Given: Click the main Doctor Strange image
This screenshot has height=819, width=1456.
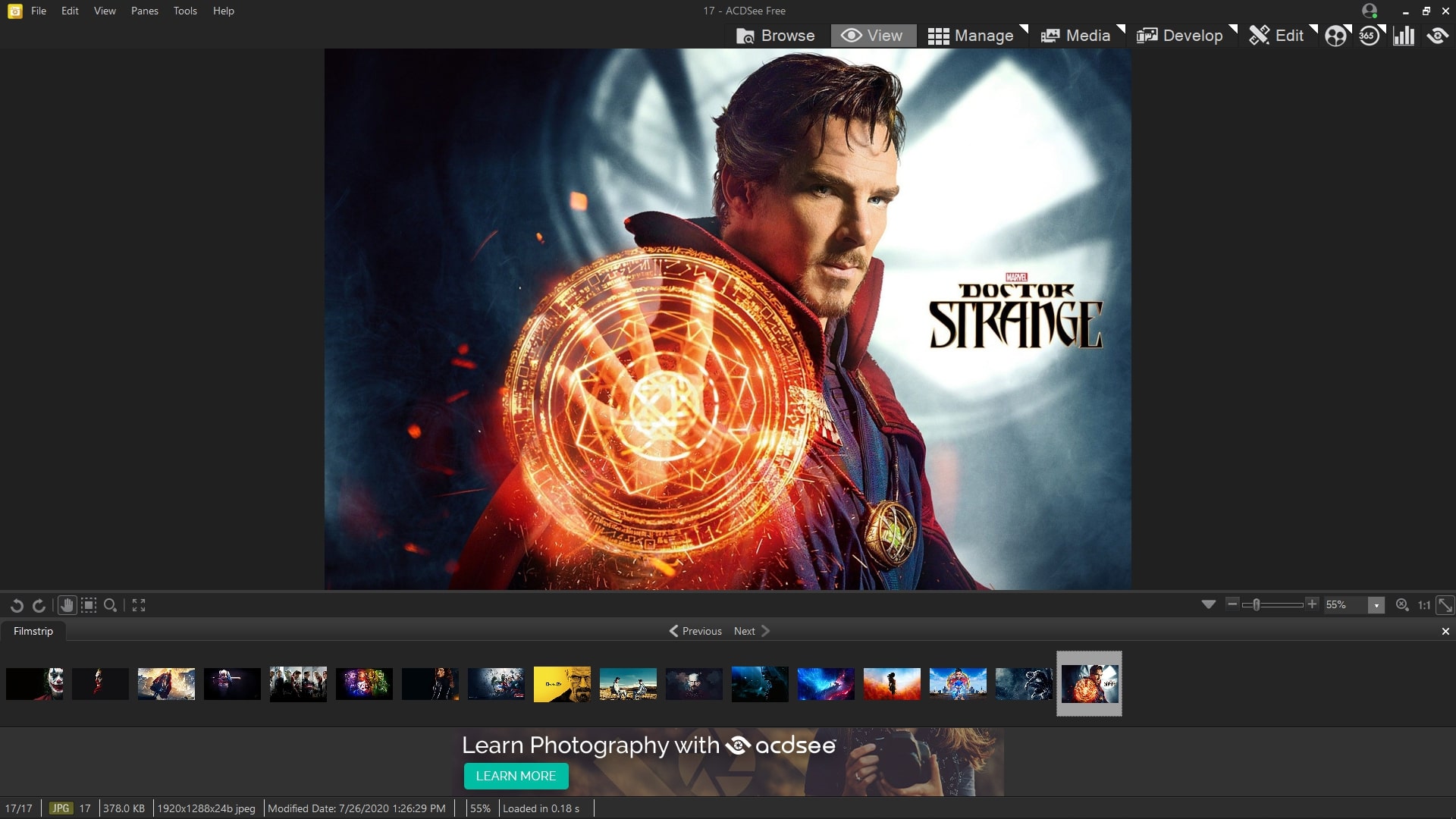Looking at the screenshot, I should click(x=728, y=319).
